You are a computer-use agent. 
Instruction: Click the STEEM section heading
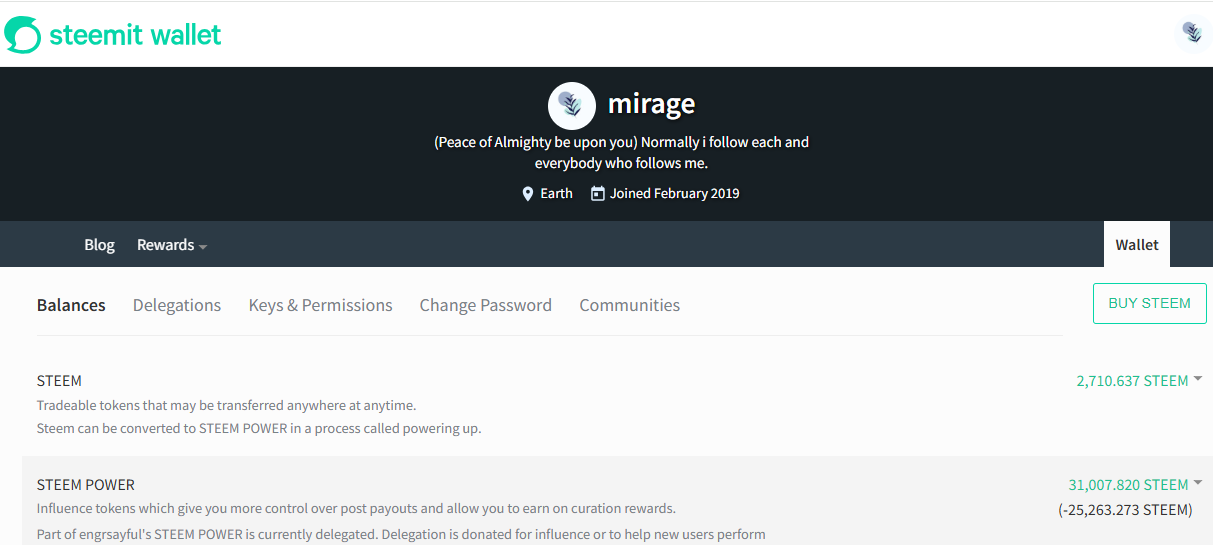59,381
